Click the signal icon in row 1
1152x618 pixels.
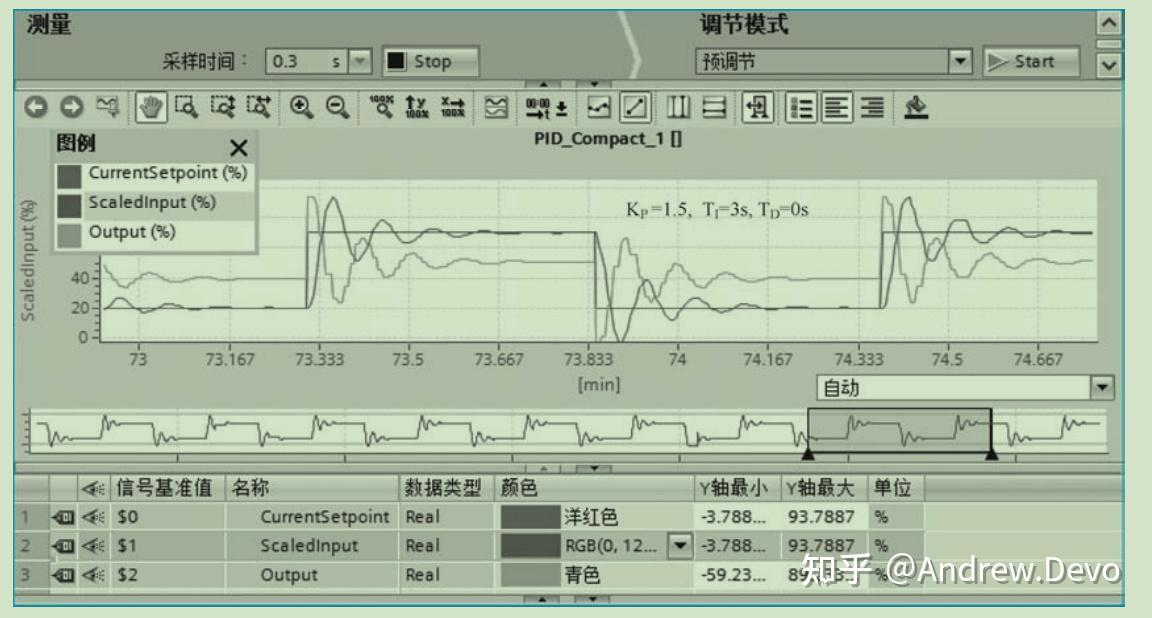point(63,517)
